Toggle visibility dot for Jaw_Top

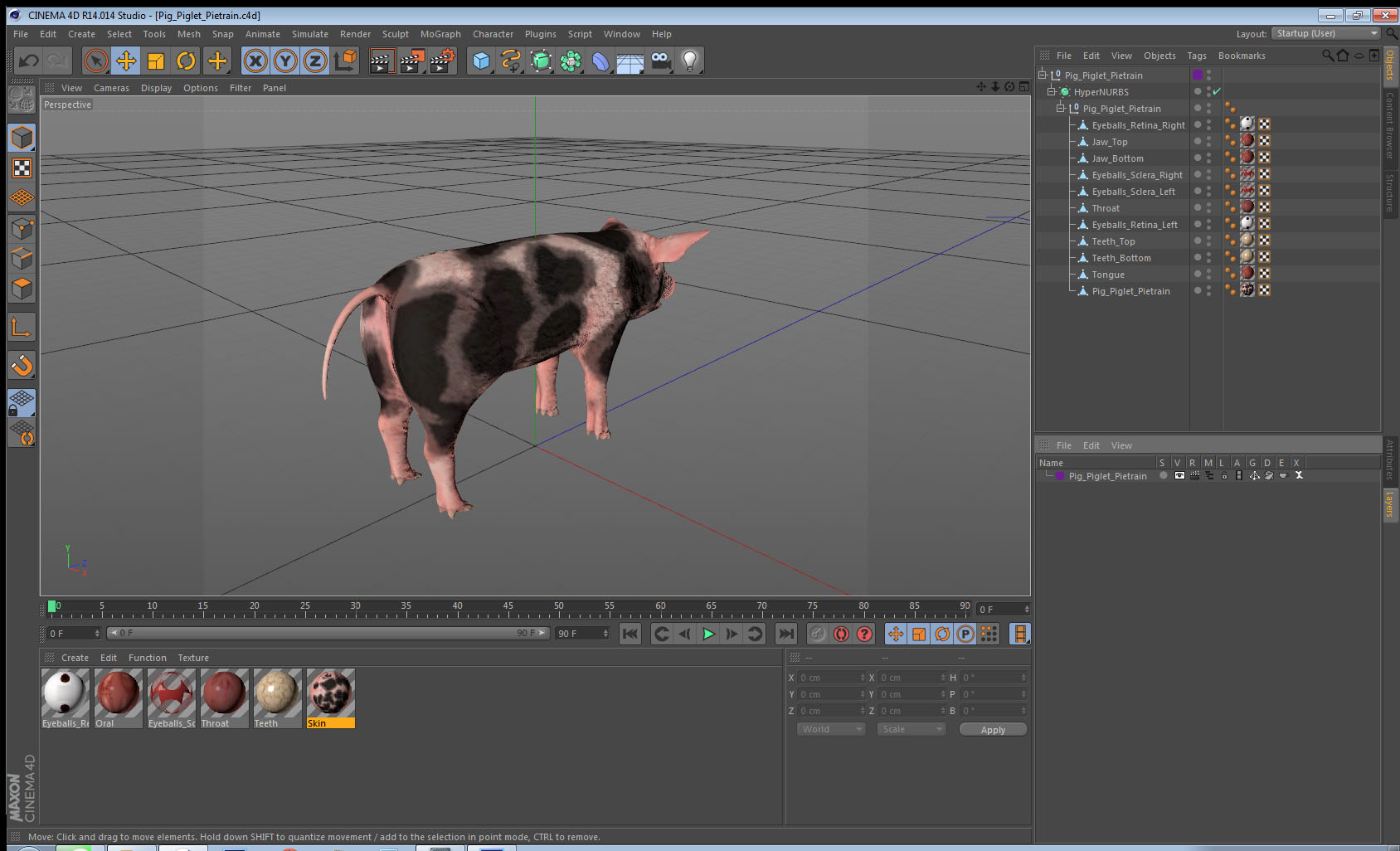tap(1198, 141)
